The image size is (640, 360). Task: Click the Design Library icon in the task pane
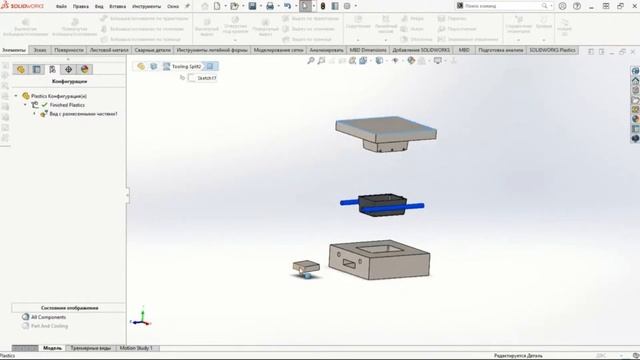635,90
